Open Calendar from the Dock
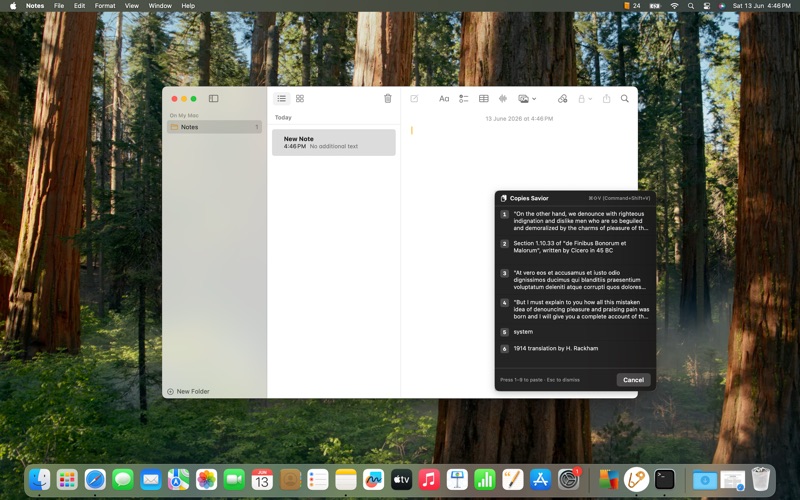 click(x=262, y=480)
